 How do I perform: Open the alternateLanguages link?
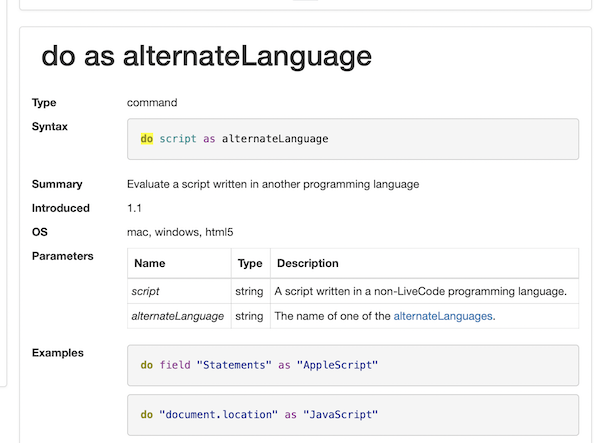tap(442, 316)
